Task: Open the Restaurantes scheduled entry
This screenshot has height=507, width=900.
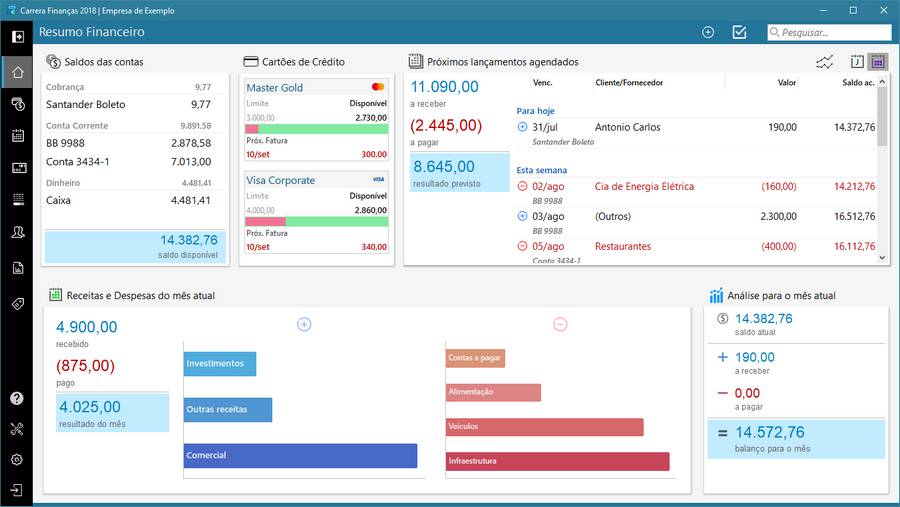Action: [696, 251]
